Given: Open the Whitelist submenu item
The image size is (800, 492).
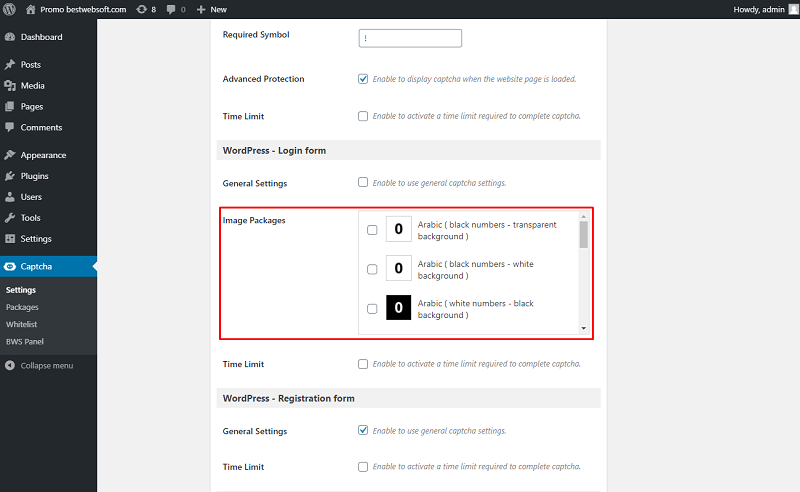Looking at the screenshot, I should click(21, 325).
